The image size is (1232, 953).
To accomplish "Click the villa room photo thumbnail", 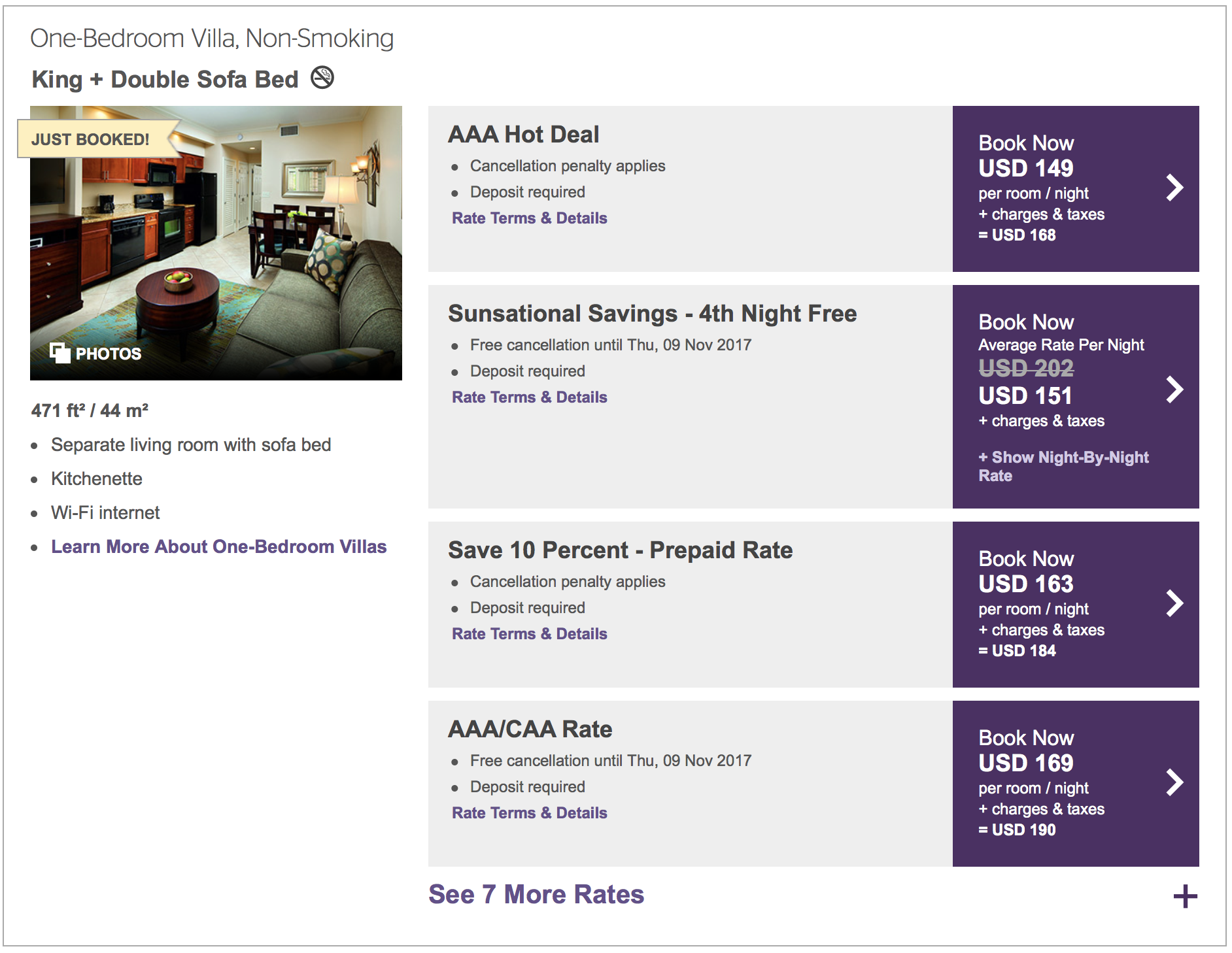I will pyautogui.click(x=216, y=243).
